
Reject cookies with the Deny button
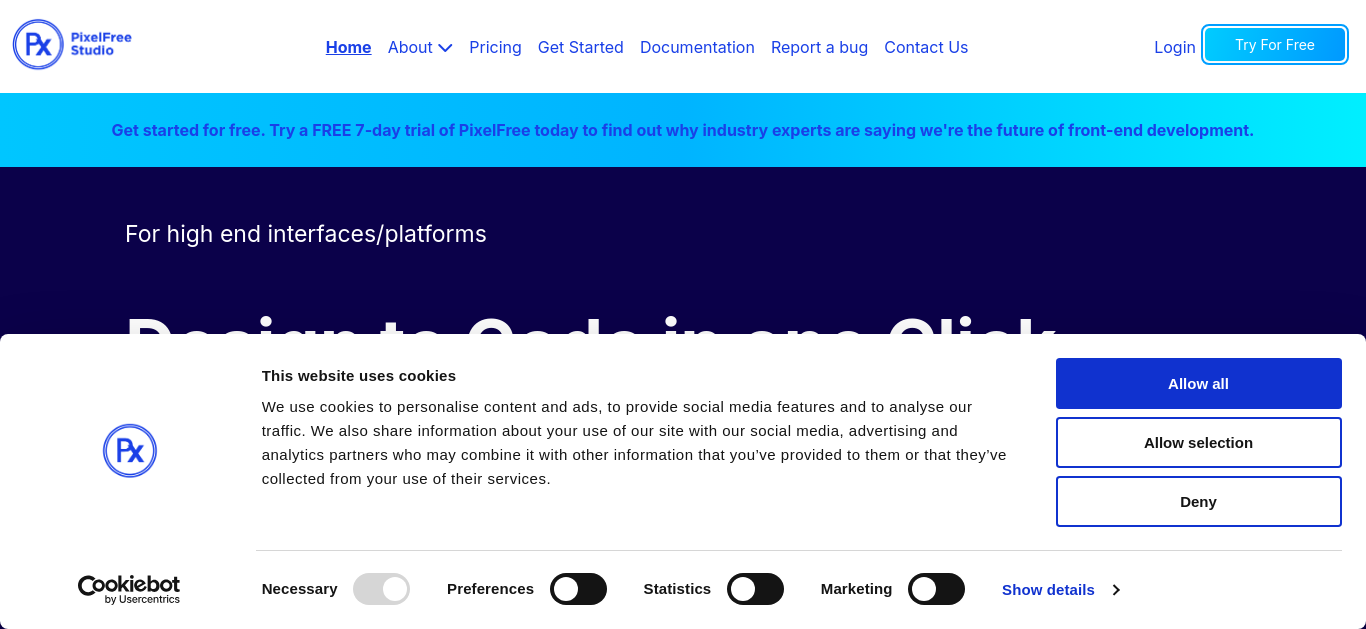coord(1198,502)
